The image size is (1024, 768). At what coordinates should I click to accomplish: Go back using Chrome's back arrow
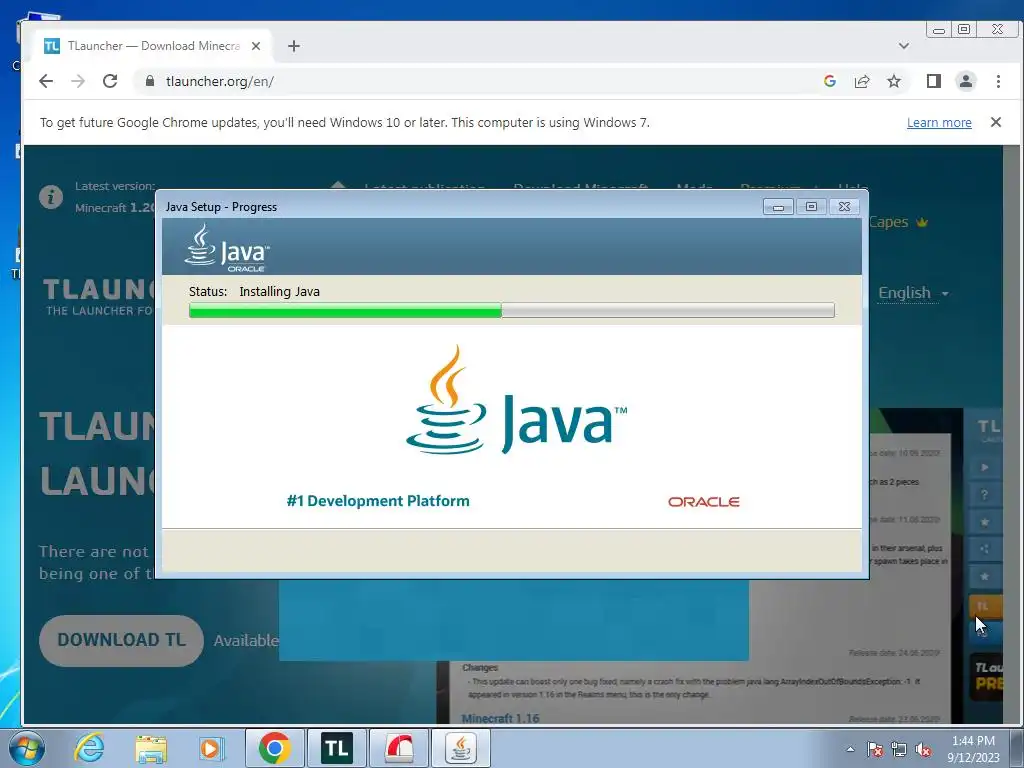click(46, 81)
